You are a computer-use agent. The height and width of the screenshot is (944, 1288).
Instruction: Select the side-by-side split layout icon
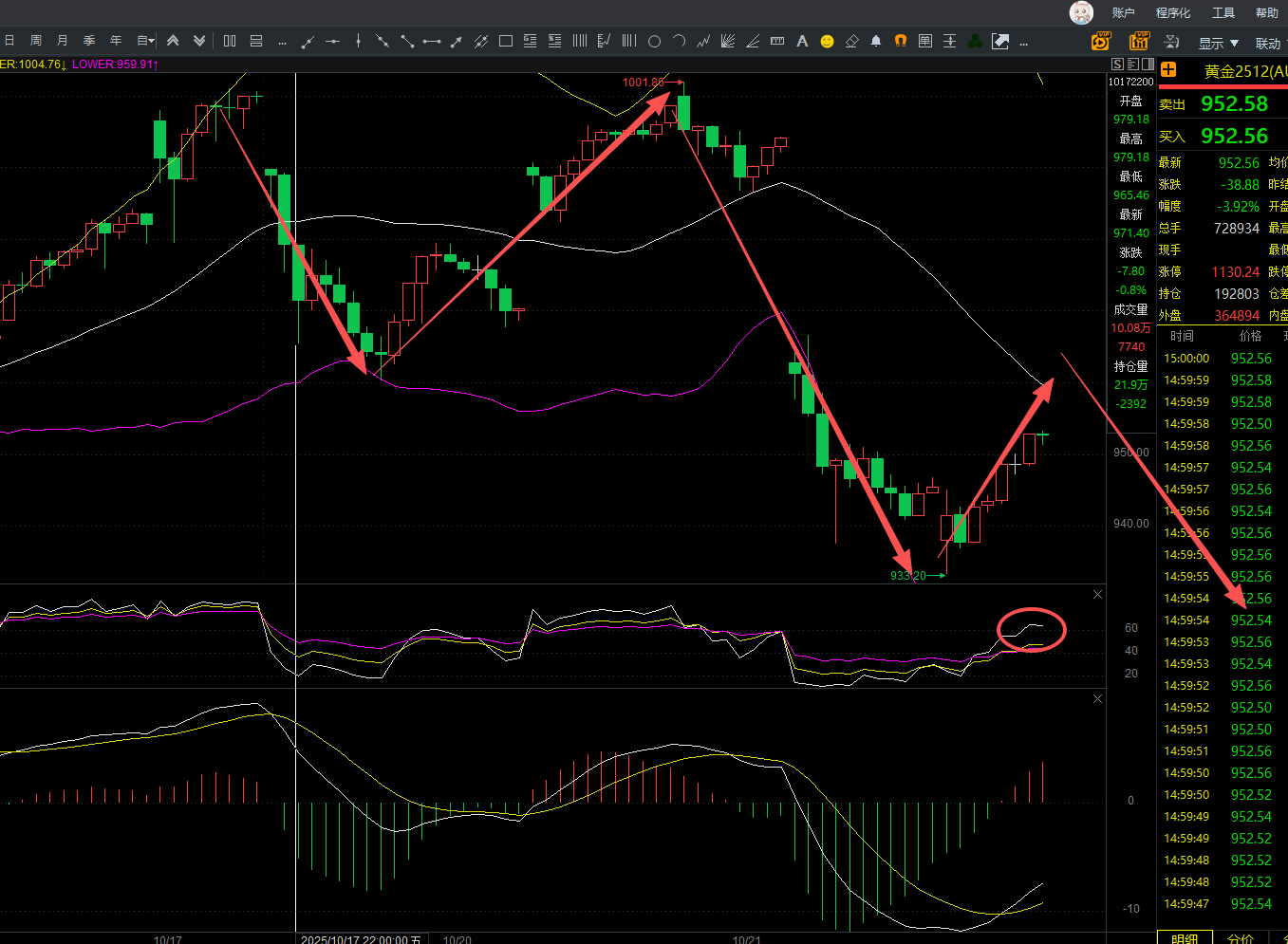coord(230,41)
